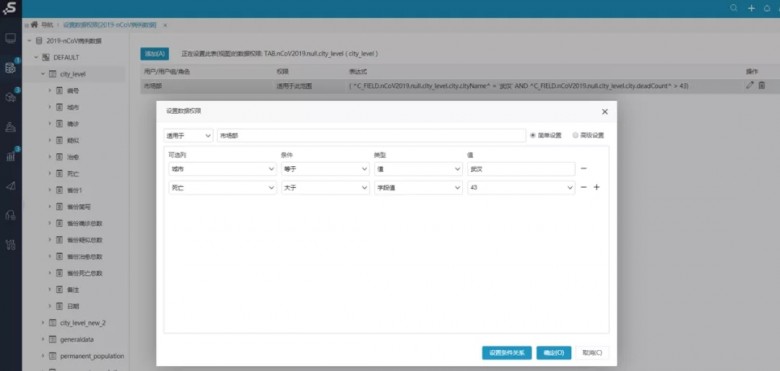
Task: Click the plus icon in top bar
Action: 751,8
